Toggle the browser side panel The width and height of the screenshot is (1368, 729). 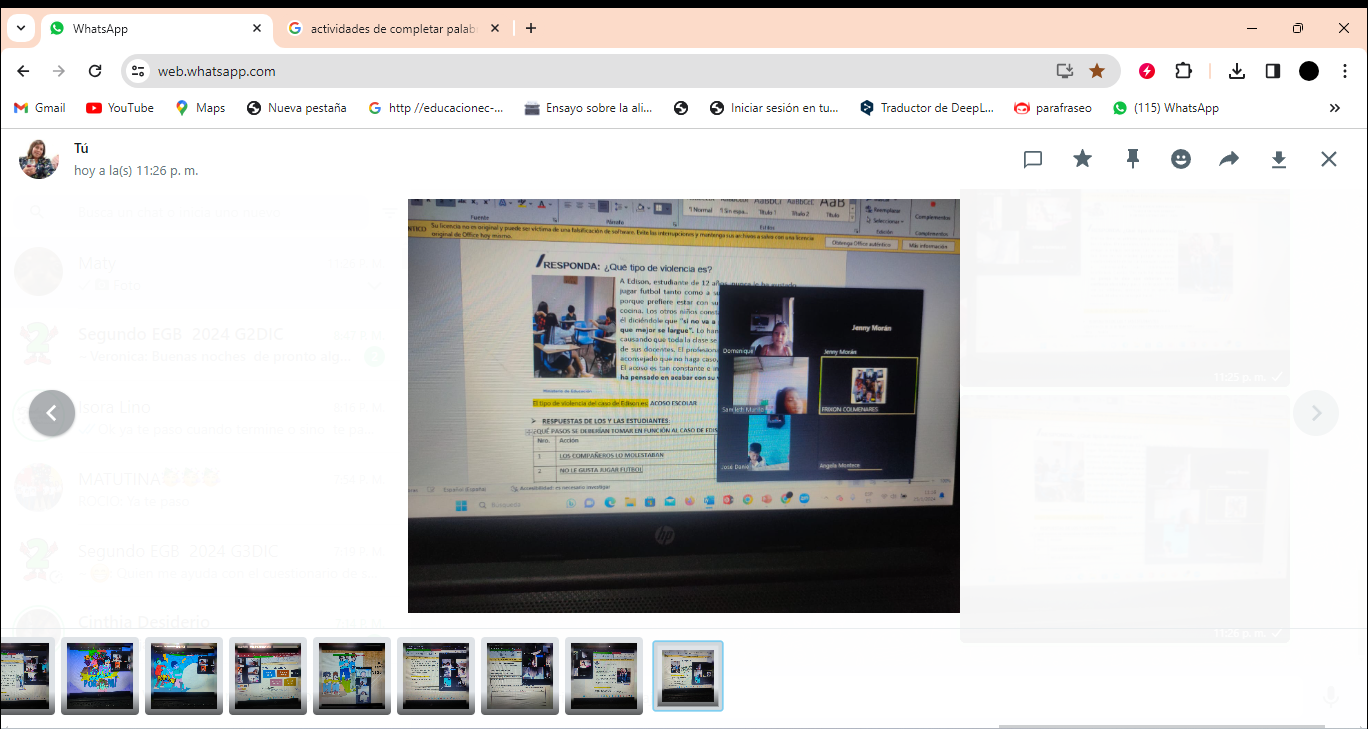point(1273,71)
